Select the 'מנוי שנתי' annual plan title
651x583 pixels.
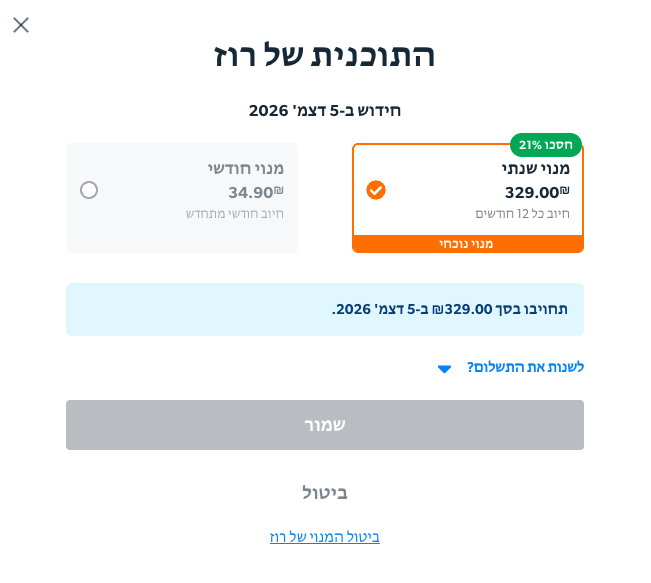535,168
